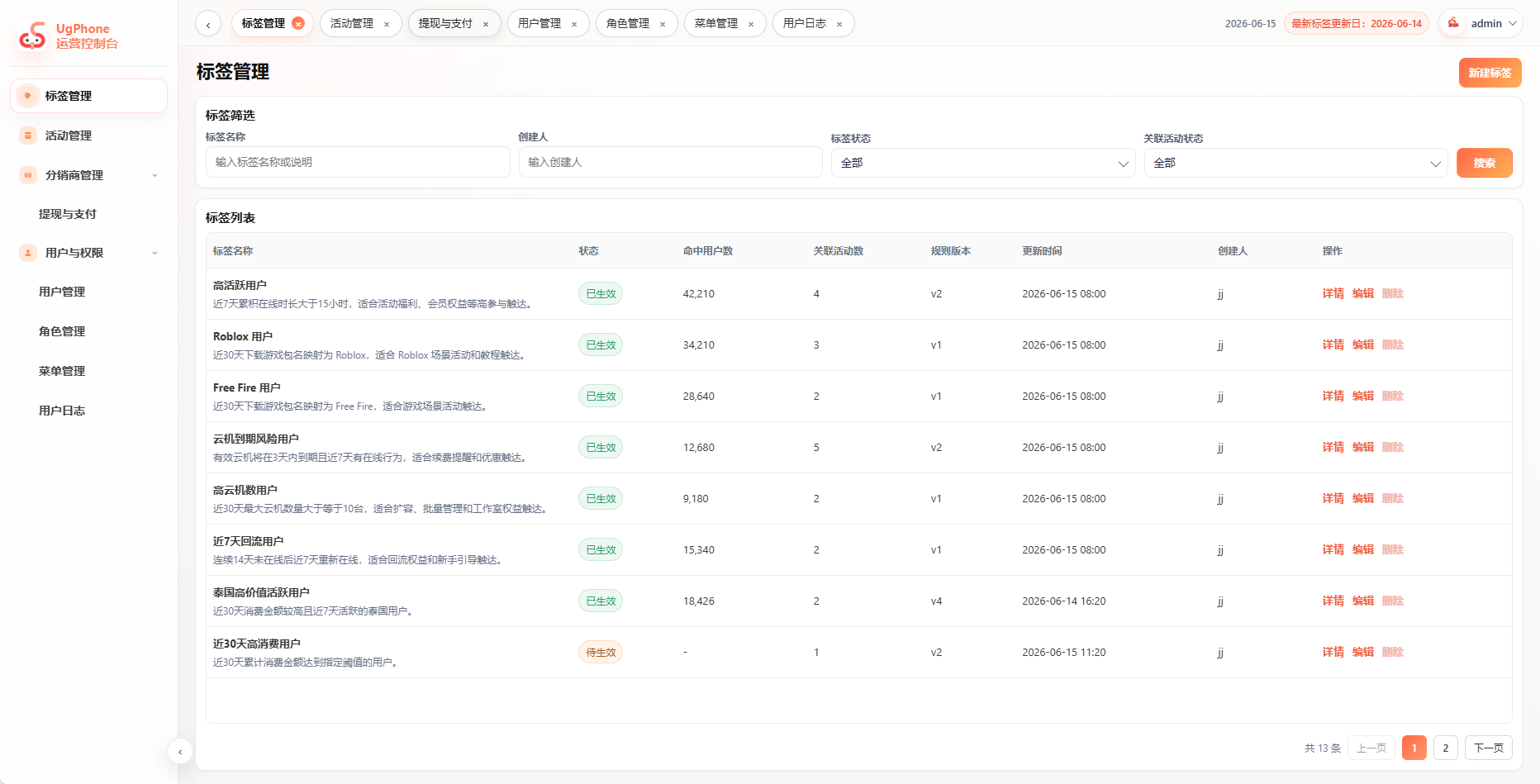Image resolution: width=1540 pixels, height=784 pixels.
Task: Open the admin account dropdown
Action: (1481, 23)
